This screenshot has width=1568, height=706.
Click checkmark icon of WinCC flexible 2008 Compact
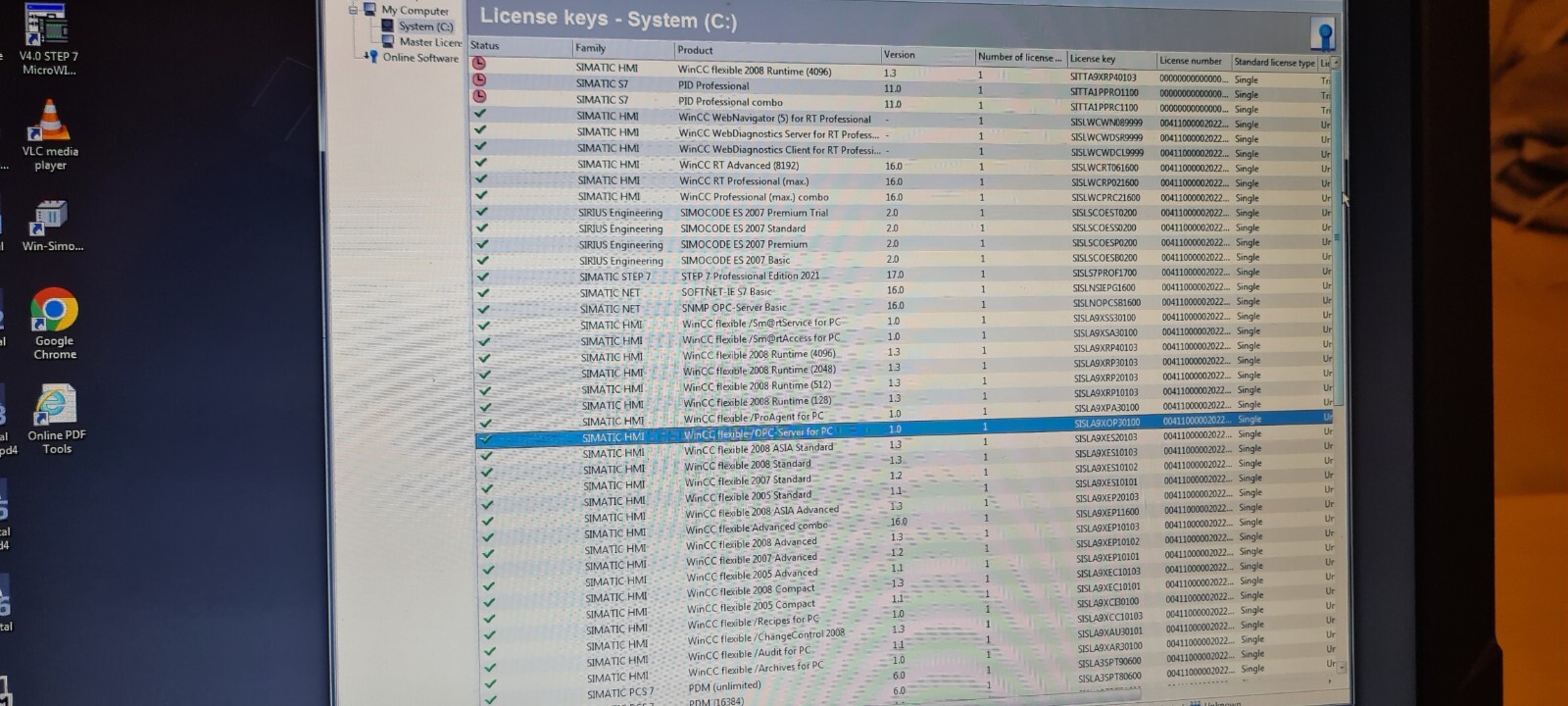(x=488, y=601)
